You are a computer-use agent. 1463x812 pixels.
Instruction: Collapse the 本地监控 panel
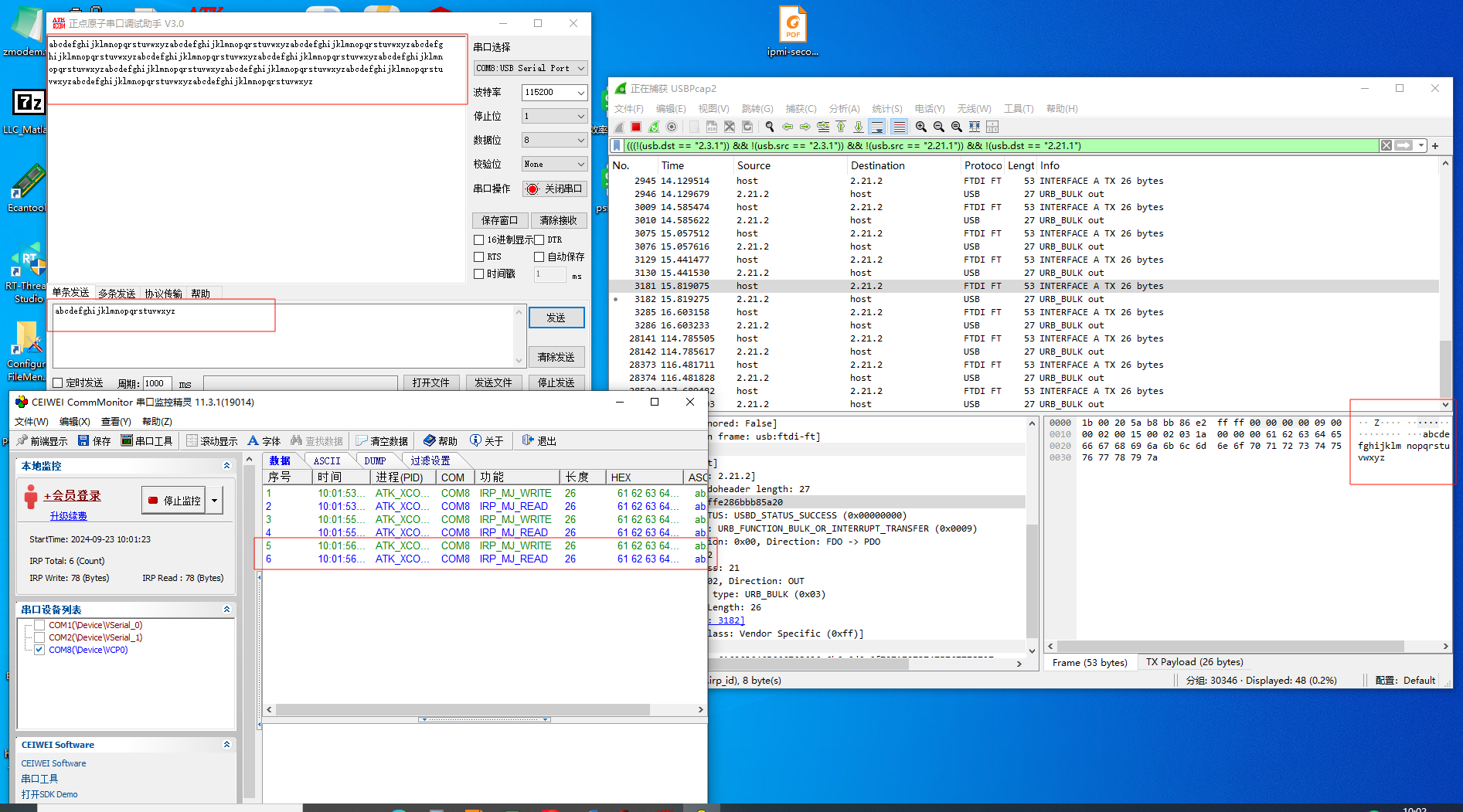tap(226, 466)
